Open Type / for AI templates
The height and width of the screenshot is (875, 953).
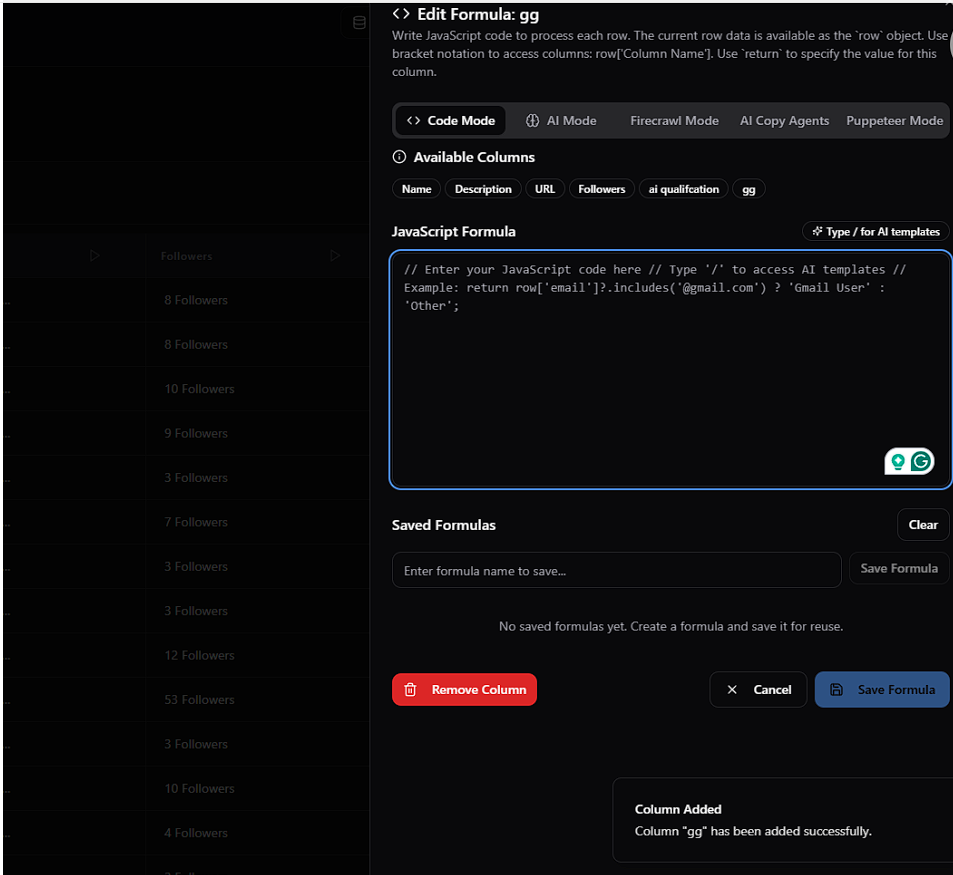pos(875,232)
